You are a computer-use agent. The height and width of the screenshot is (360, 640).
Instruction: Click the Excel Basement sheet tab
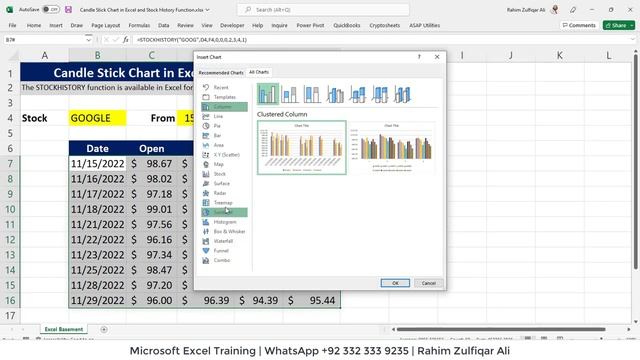coord(64,329)
